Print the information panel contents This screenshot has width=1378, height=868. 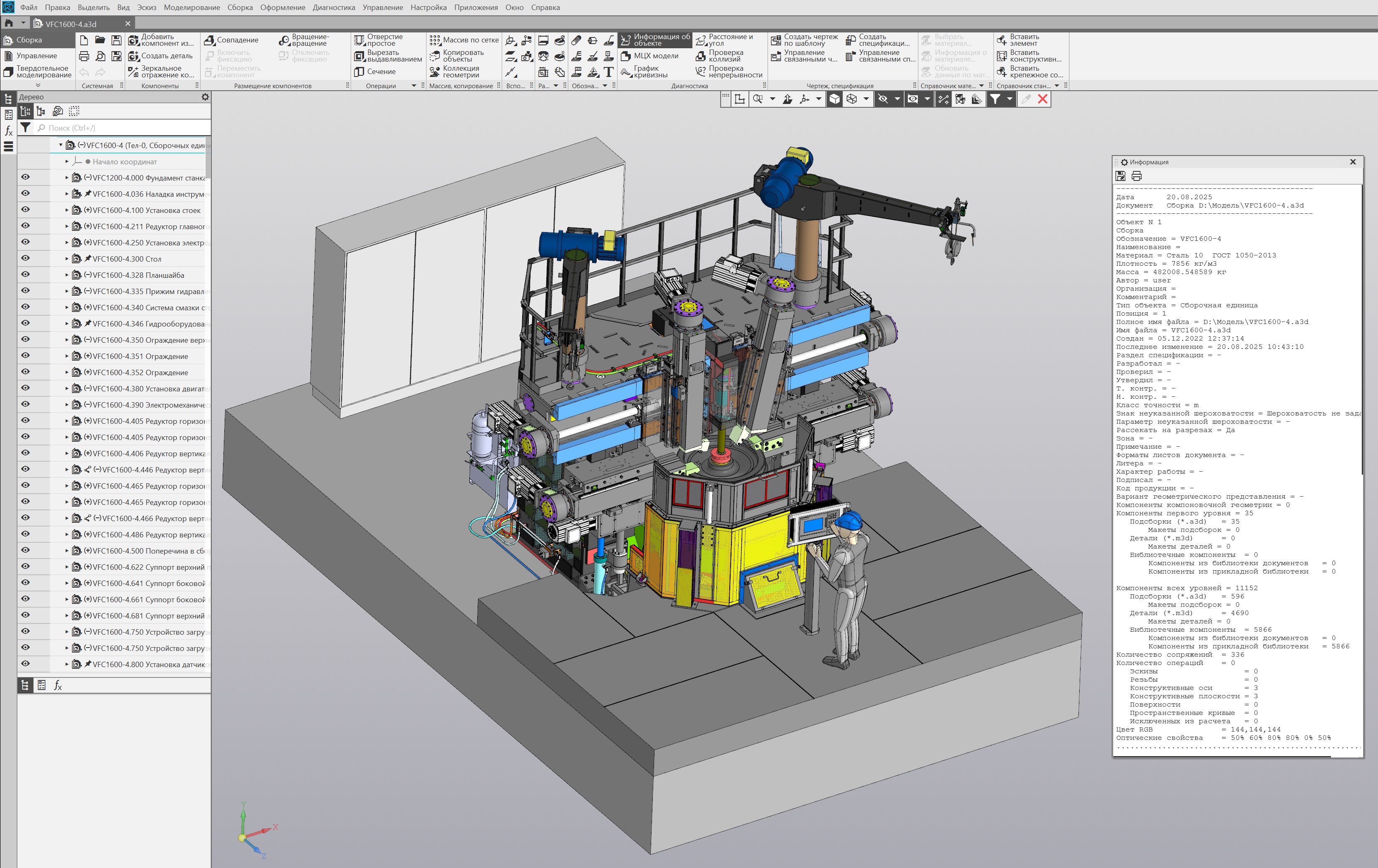[x=1137, y=176]
